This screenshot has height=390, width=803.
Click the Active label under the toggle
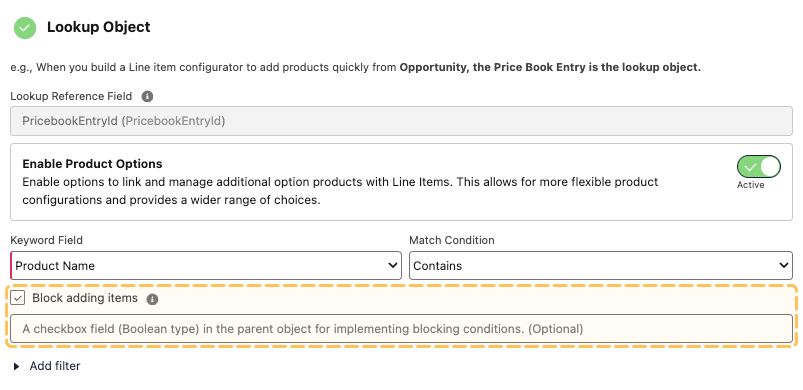click(750, 185)
